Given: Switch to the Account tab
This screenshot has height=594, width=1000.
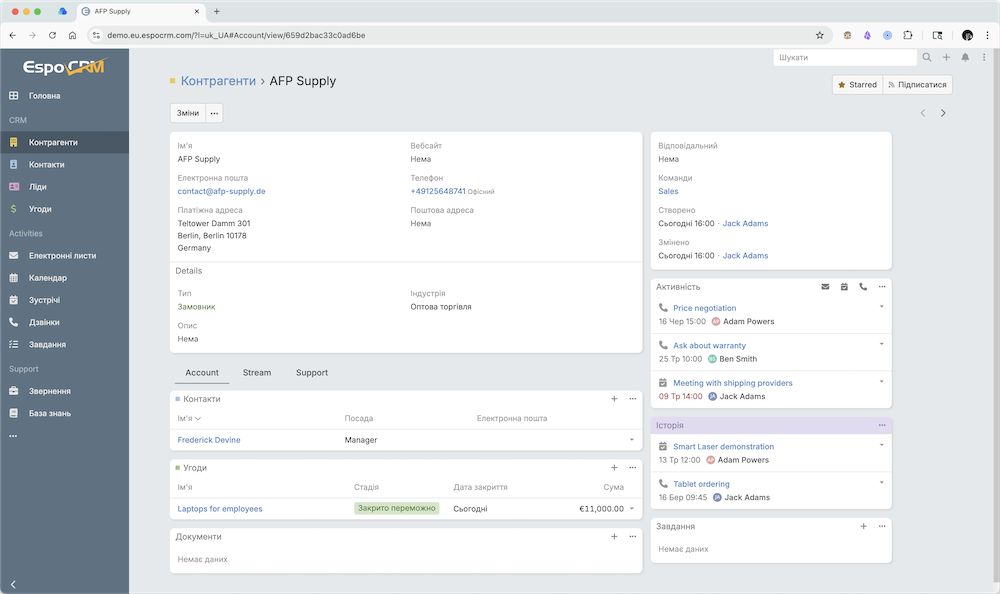Looking at the screenshot, I should (x=202, y=373).
